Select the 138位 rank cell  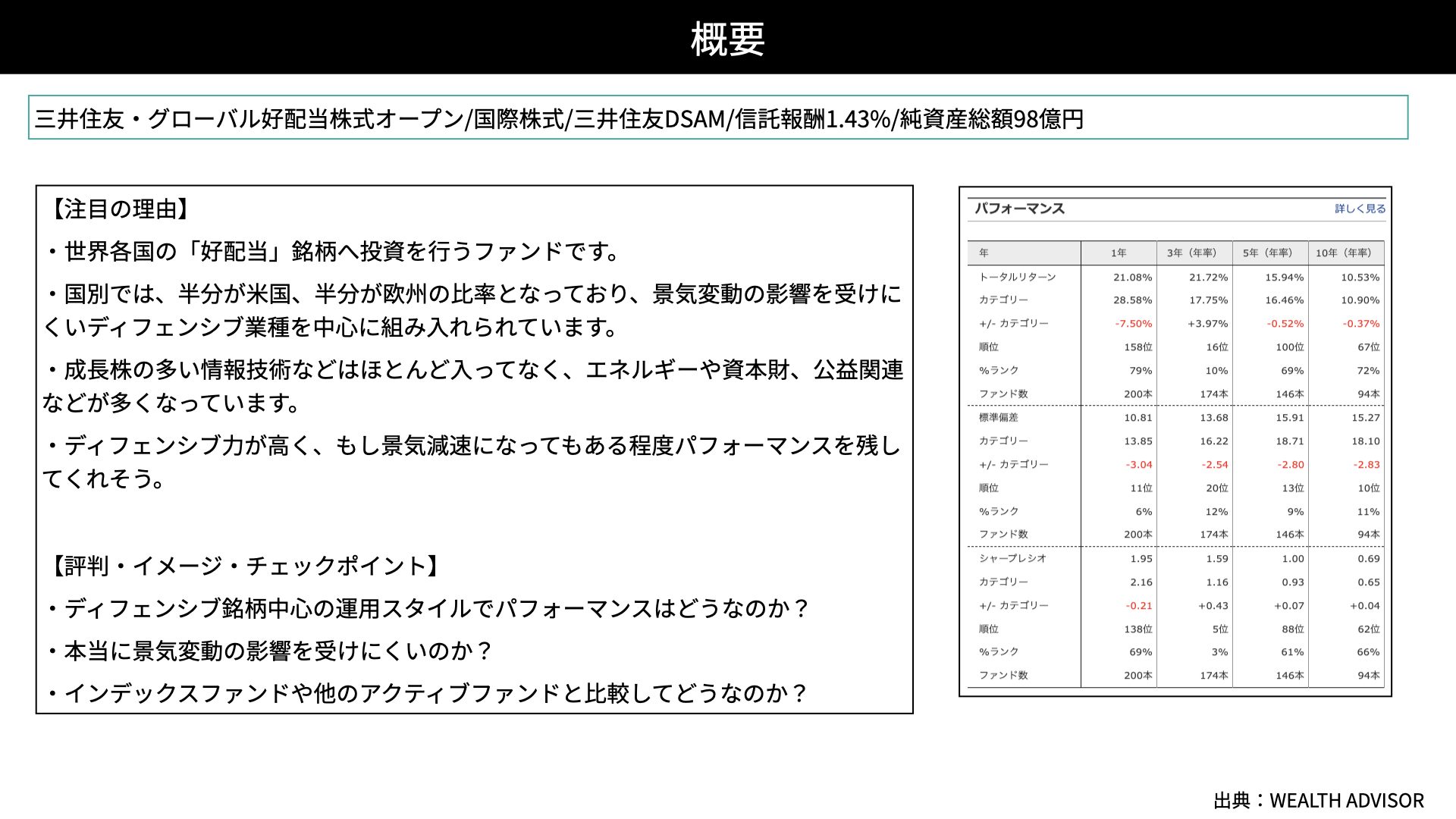click(1137, 629)
